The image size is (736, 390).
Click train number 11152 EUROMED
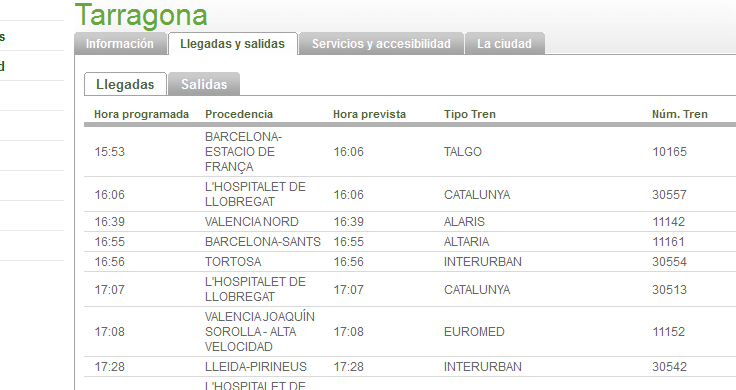668,332
